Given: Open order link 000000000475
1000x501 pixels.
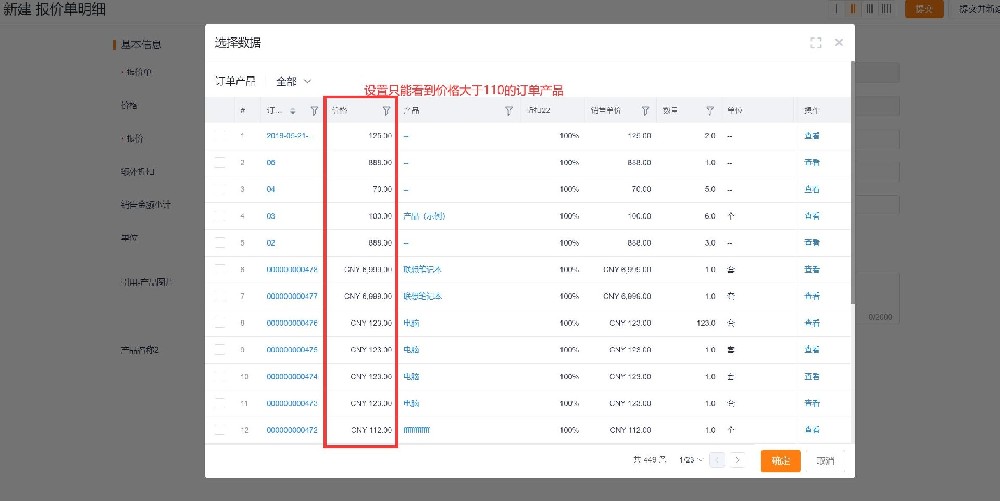Looking at the screenshot, I should pyautogui.click(x=292, y=350).
